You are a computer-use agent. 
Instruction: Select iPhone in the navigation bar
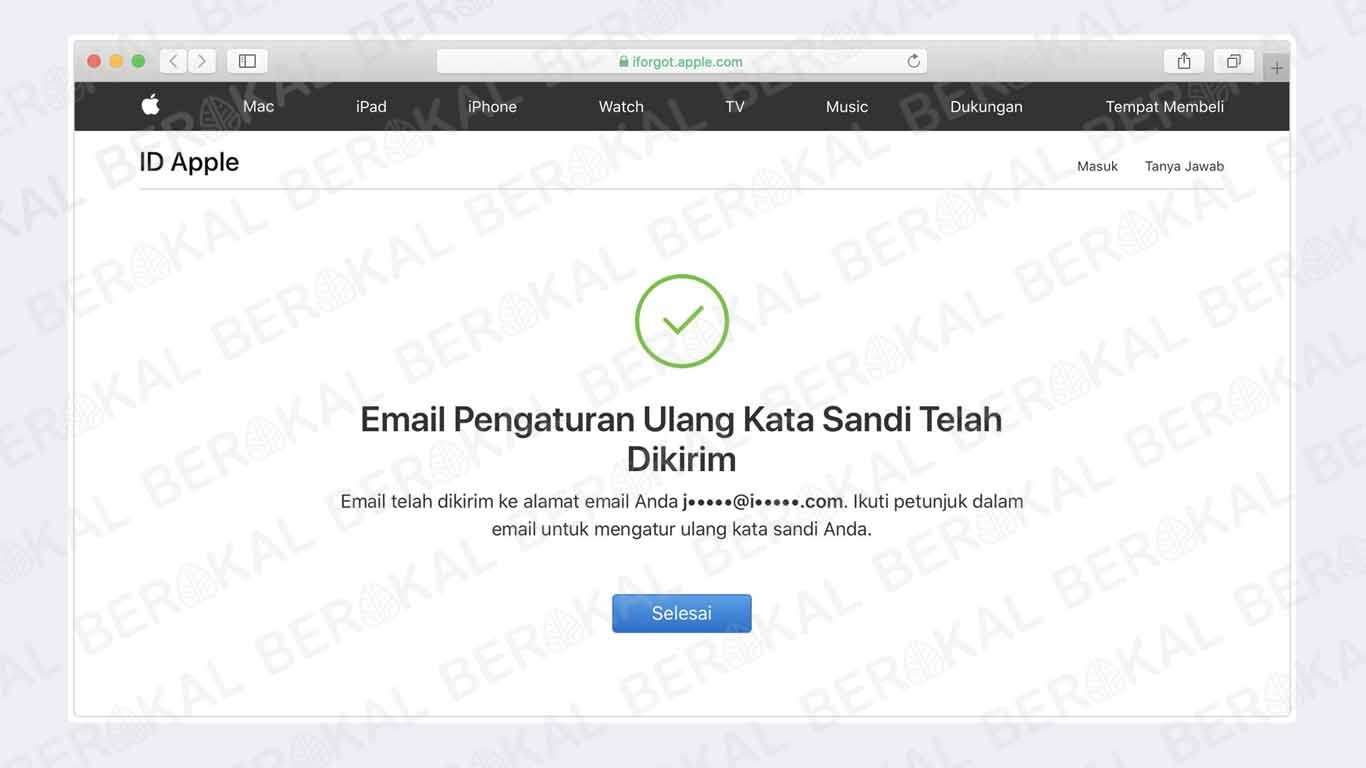click(492, 106)
